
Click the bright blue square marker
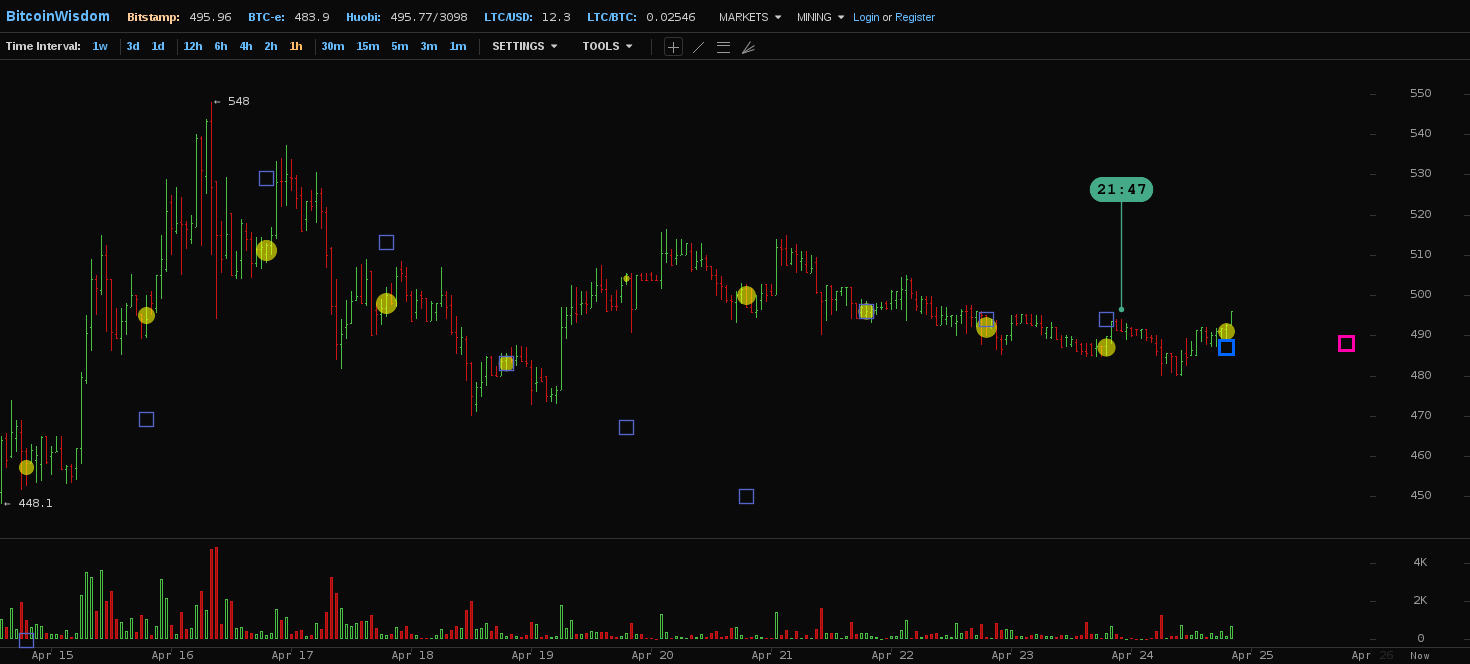tap(1226, 347)
